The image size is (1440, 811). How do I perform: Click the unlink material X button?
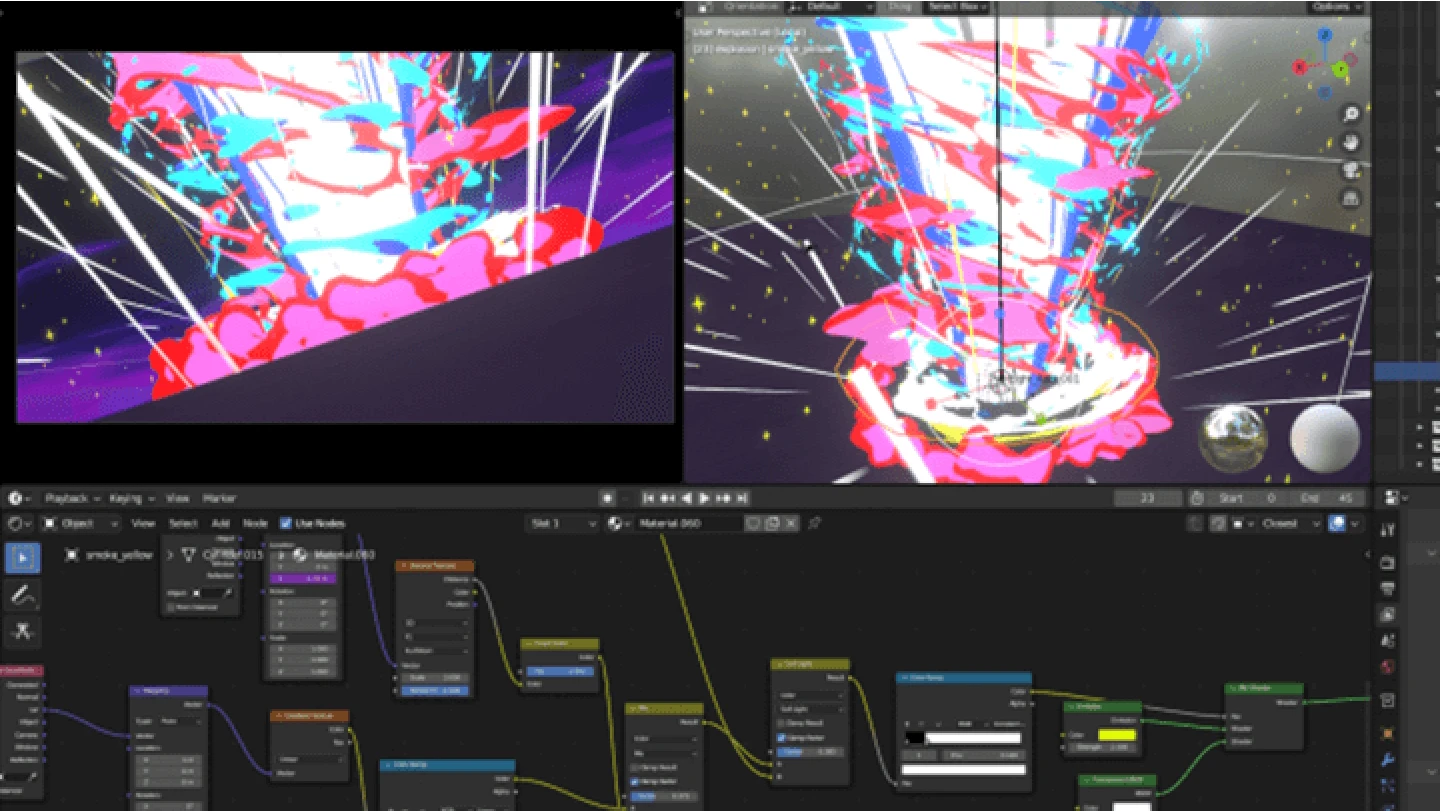791,523
